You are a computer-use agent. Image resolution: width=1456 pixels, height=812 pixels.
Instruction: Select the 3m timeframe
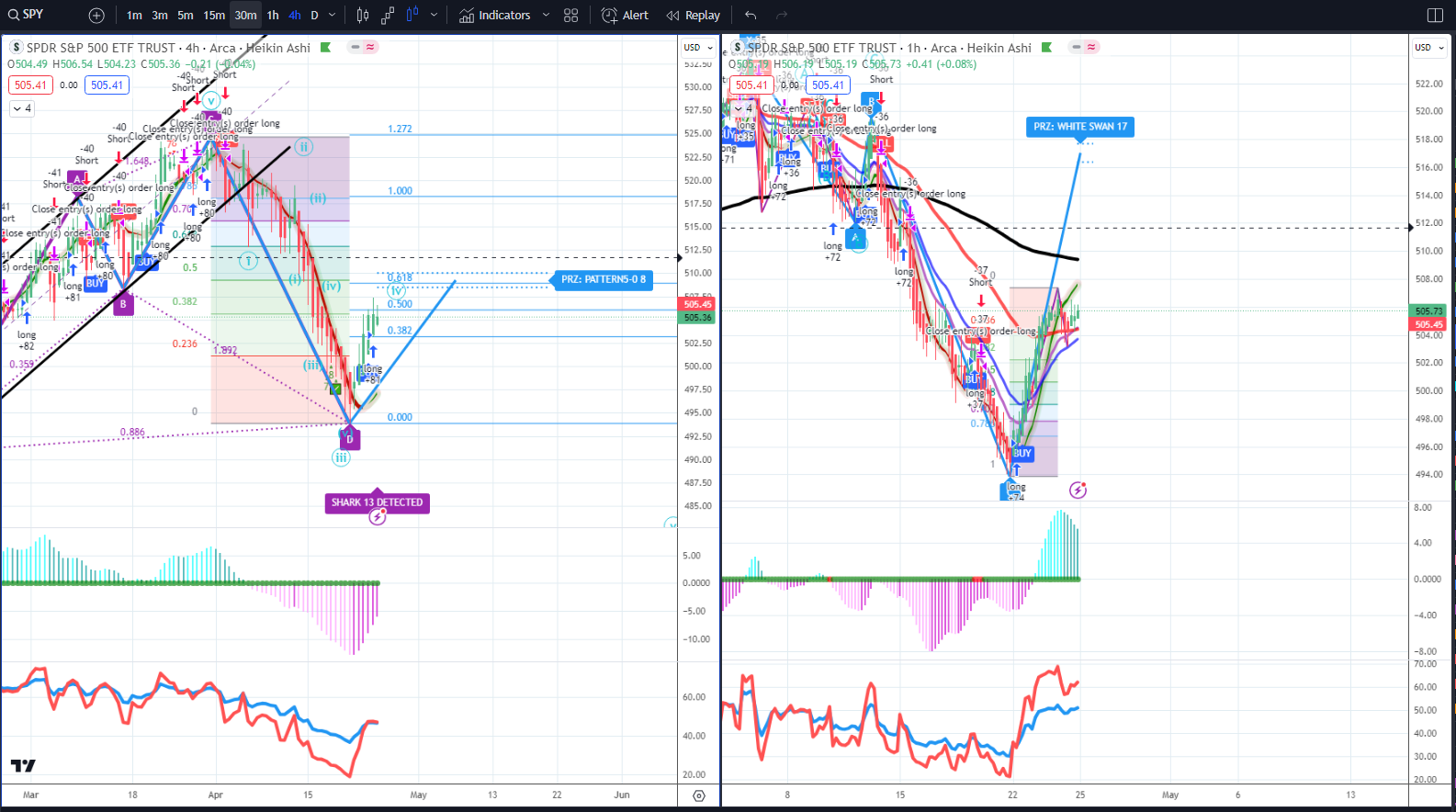(160, 15)
